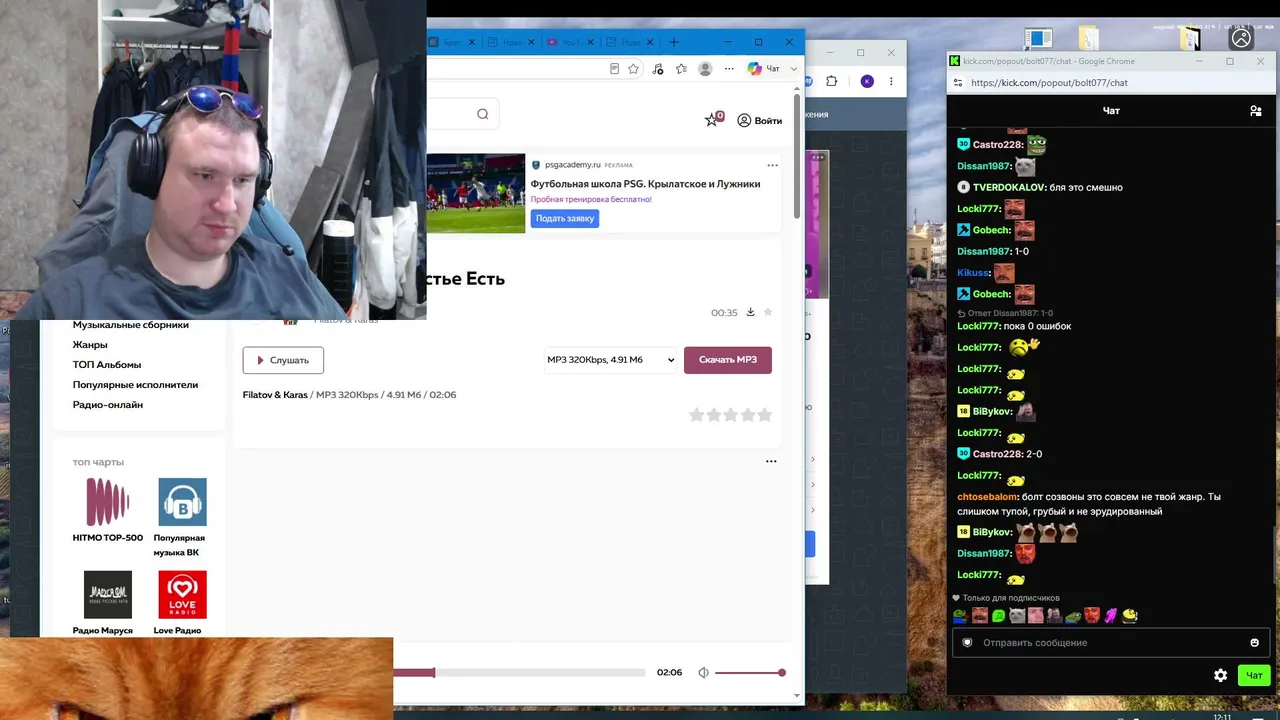
Task: Open the three-dot menu below the track card
Action: point(771,461)
